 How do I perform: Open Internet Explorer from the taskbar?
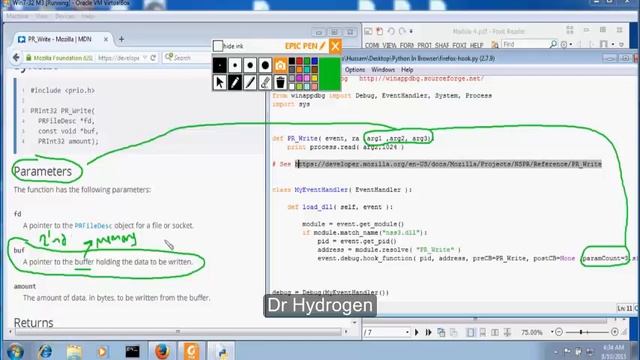click(45, 351)
